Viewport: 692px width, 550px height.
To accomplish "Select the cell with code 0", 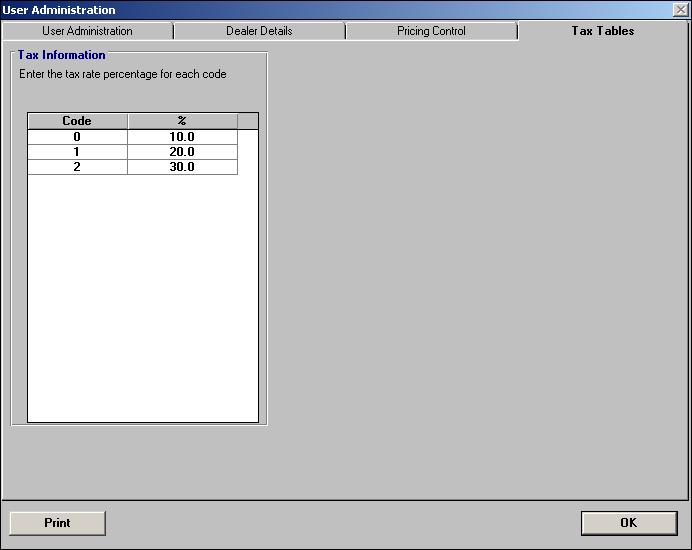I will 77,137.
